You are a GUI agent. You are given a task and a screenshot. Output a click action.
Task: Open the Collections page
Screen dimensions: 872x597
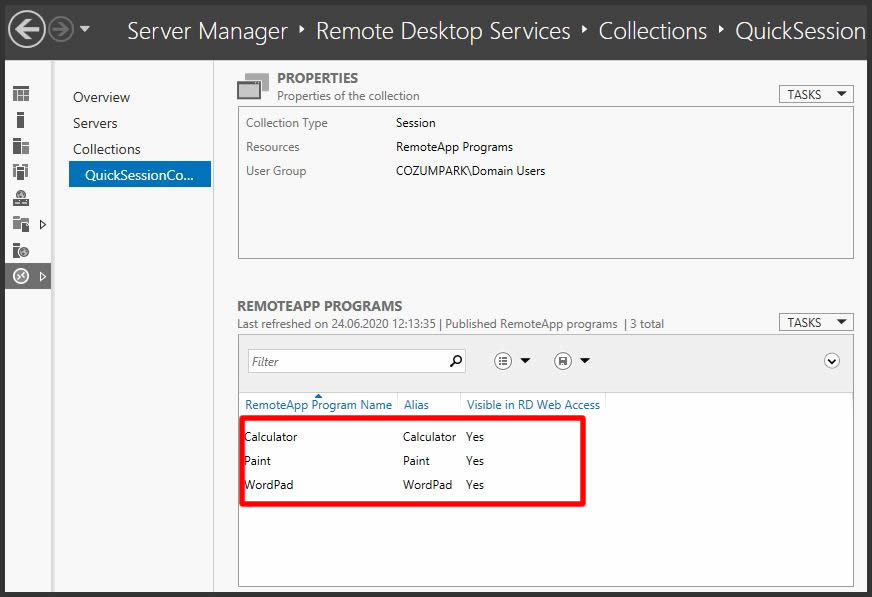pos(107,149)
